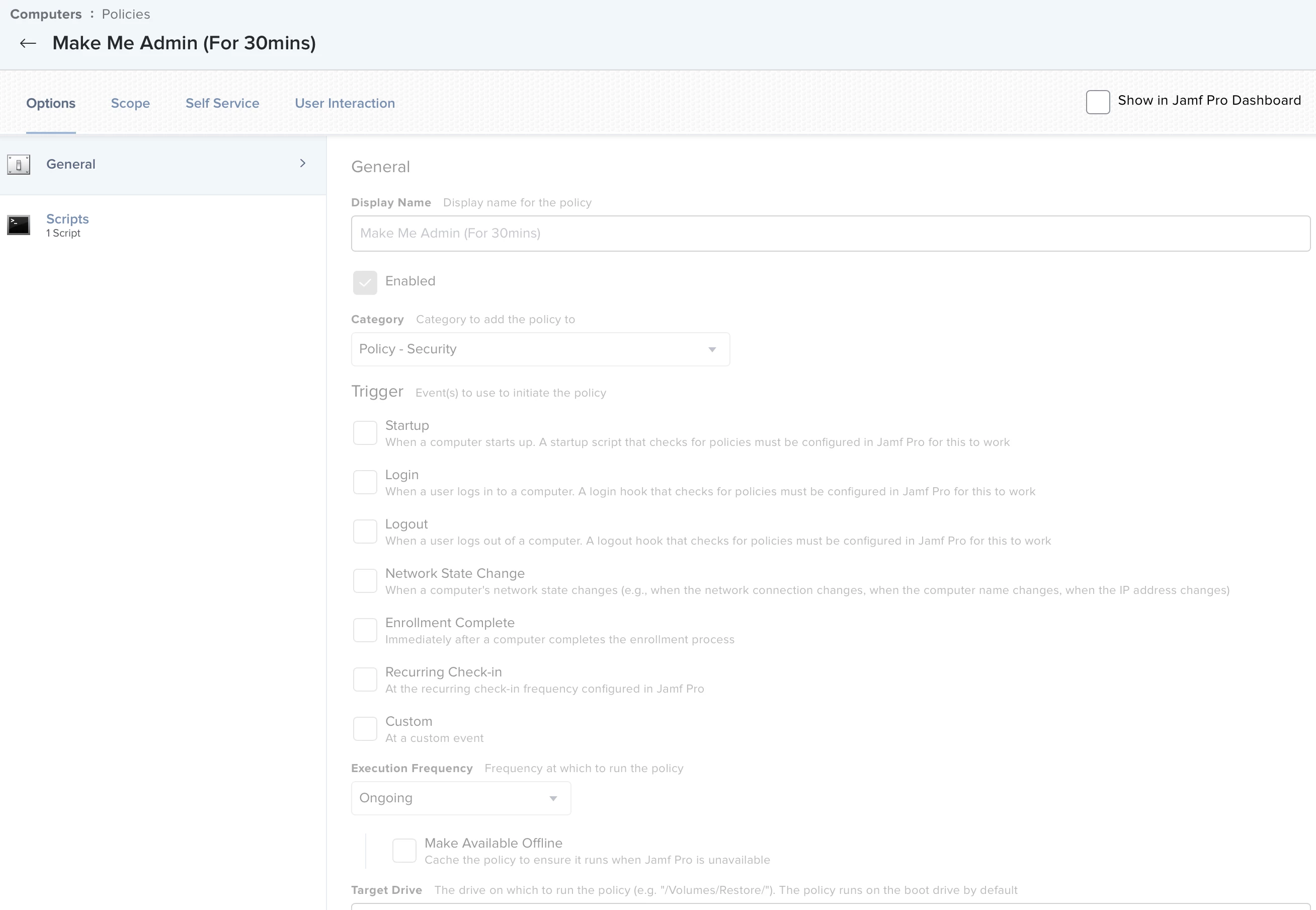
Task: Click the policy title 'Make Me Admin (For 30mins)'
Action: [184, 43]
